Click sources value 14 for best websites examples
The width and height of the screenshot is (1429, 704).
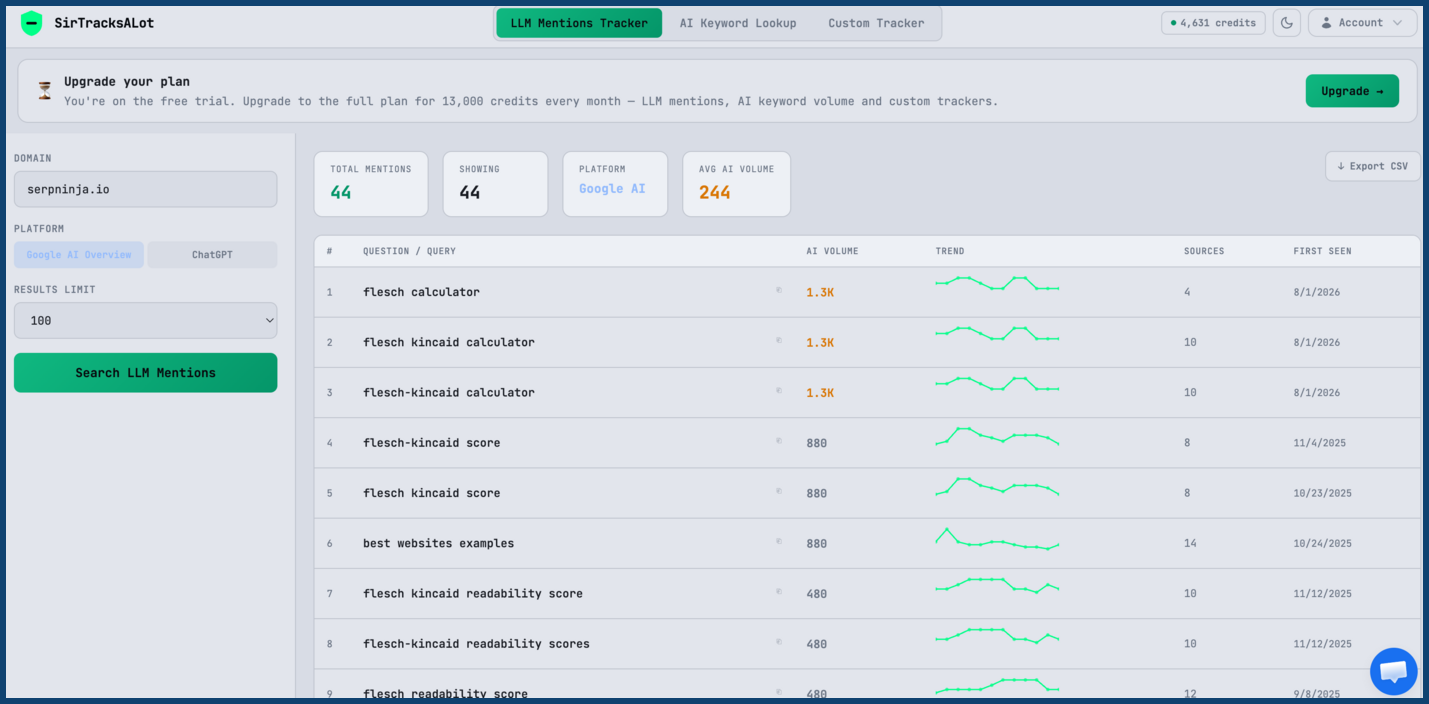pos(1190,543)
